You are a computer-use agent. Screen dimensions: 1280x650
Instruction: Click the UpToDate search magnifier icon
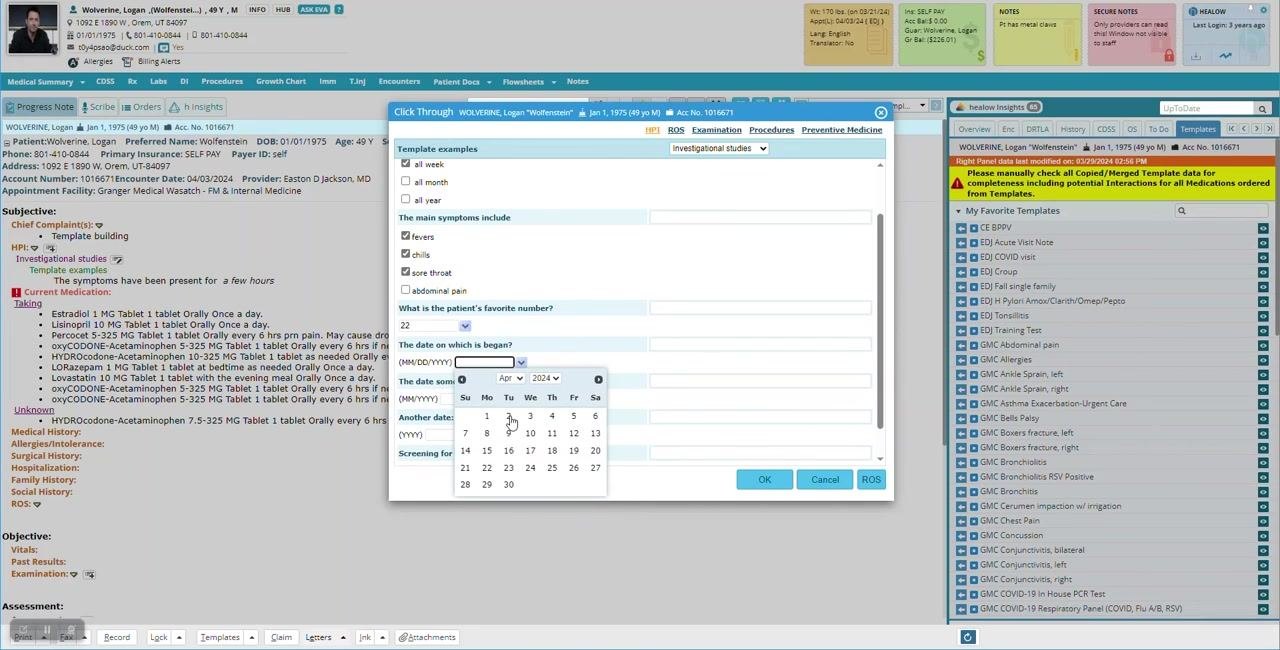click(x=1262, y=109)
